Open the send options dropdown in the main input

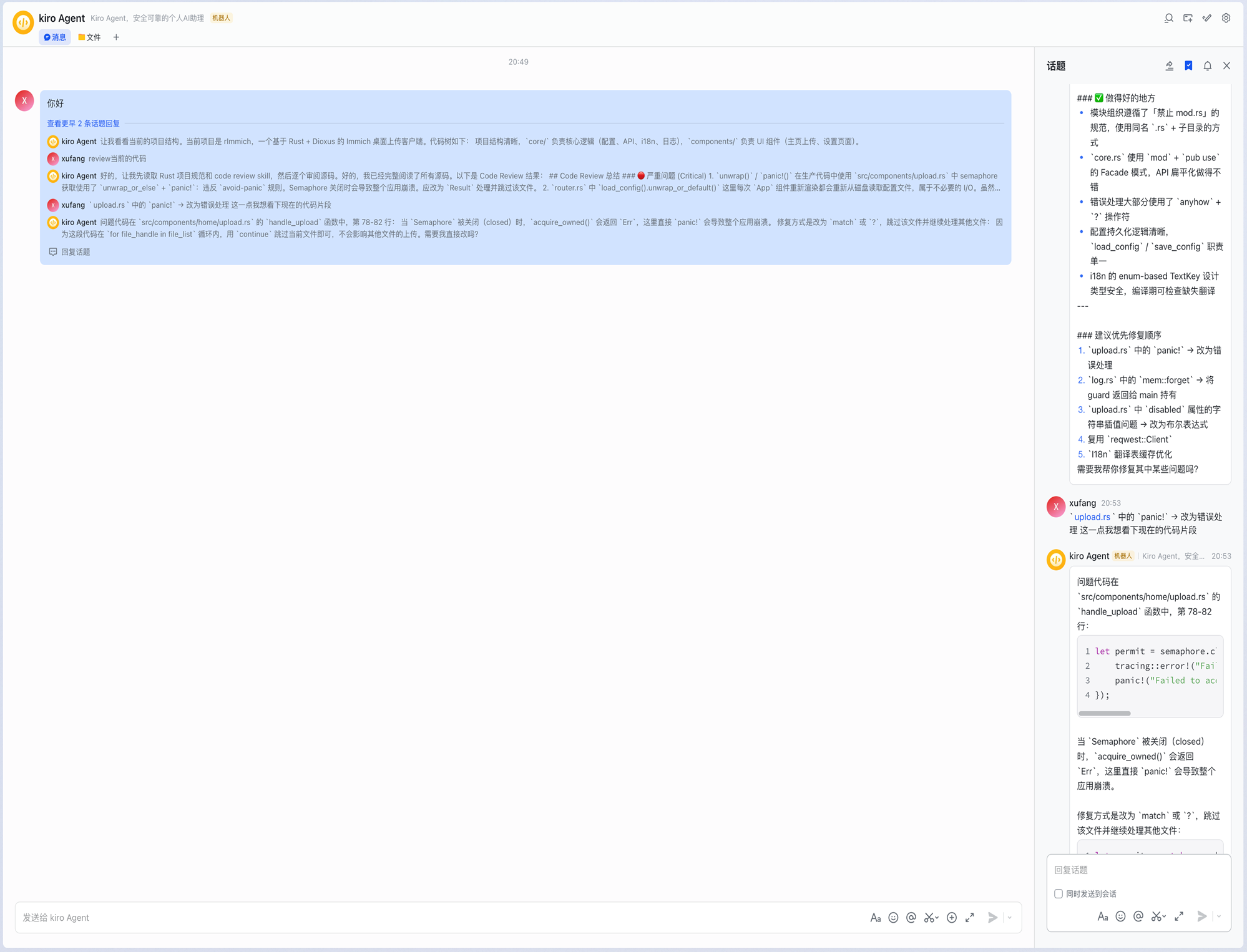point(1009,917)
